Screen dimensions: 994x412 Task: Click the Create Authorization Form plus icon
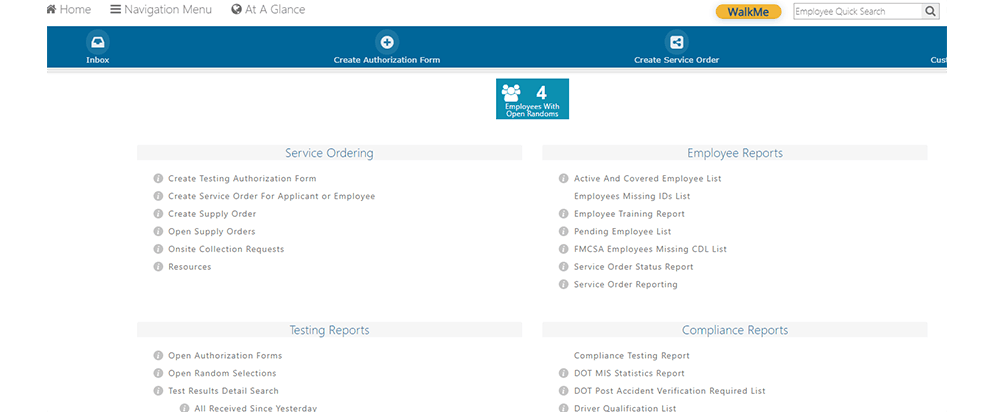tap(387, 42)
